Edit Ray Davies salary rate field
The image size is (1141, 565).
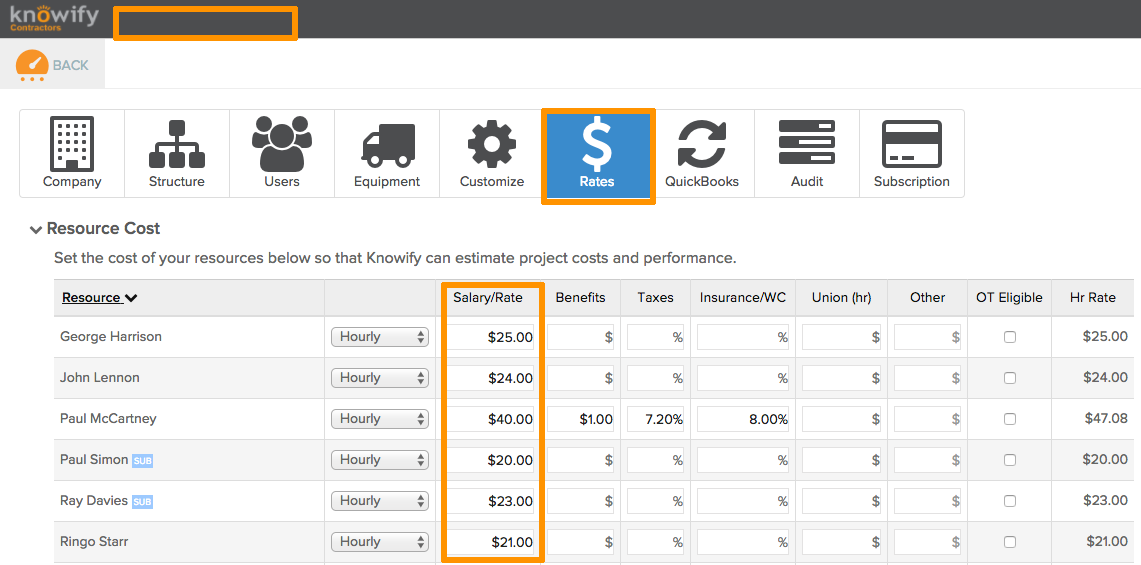tap(492, 501)
